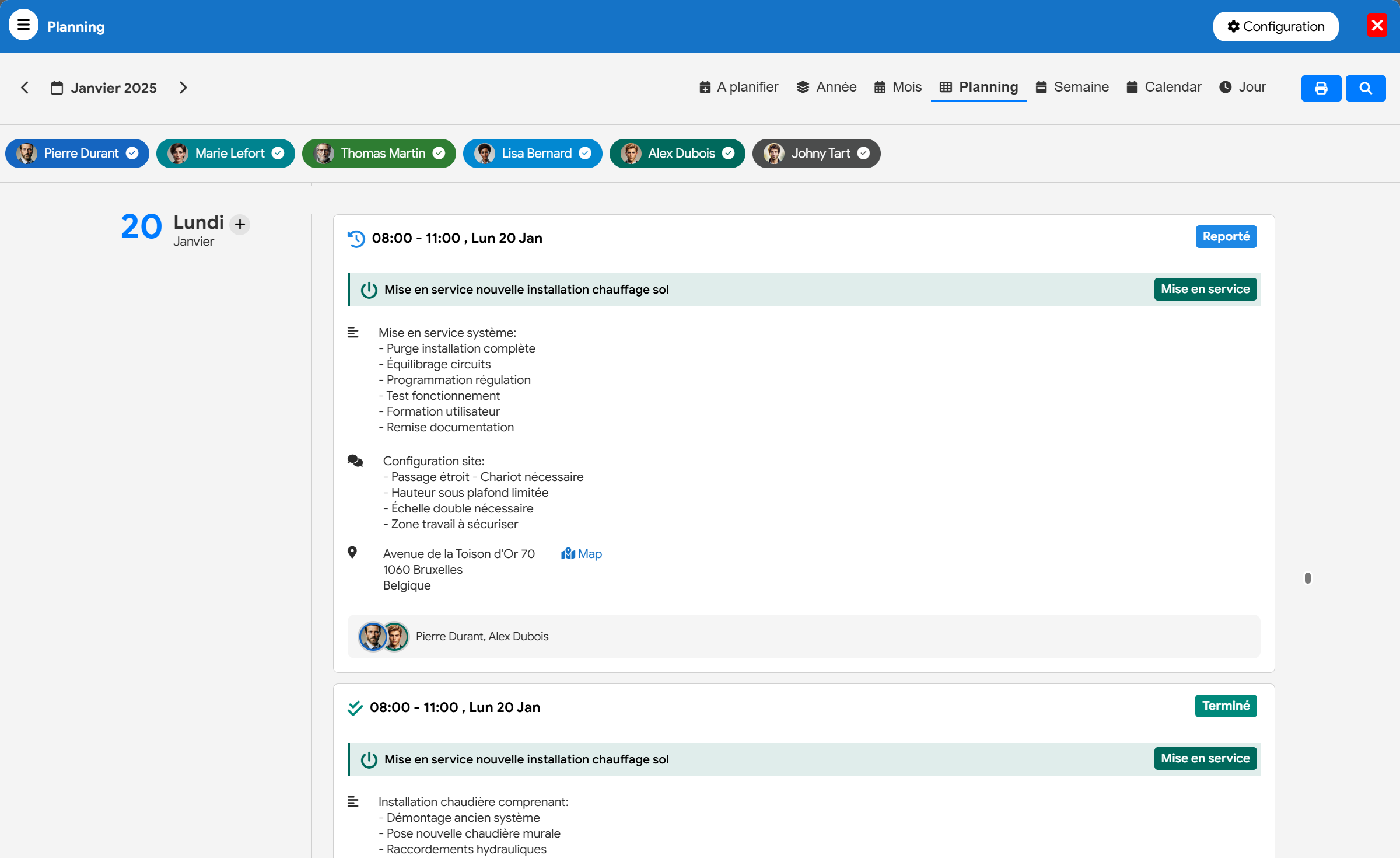1400x858 pixels.
Task: Click the location pin icon by the address
Action: click(x=352, y=553)
